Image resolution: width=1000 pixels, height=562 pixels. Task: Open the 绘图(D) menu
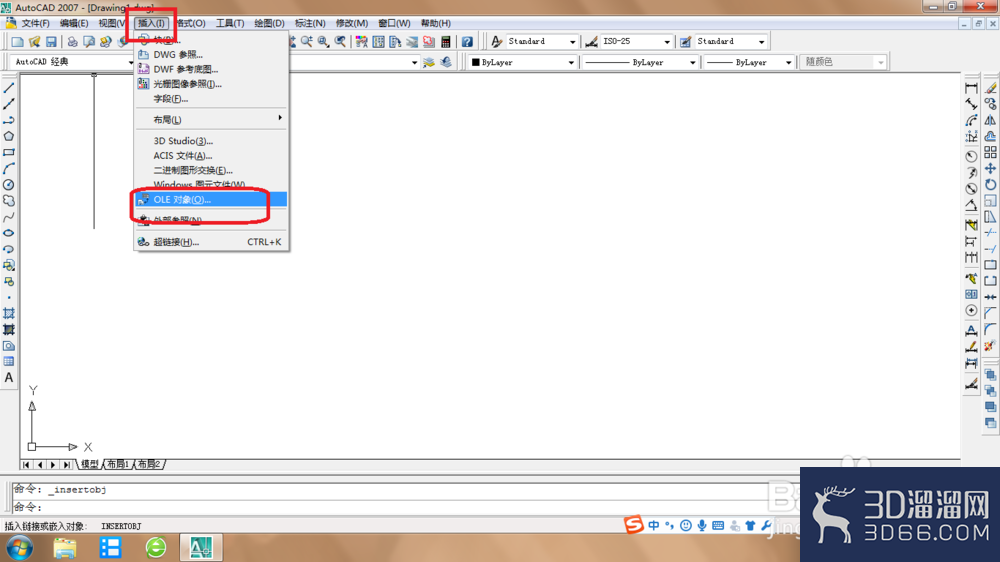pos(269,23)
